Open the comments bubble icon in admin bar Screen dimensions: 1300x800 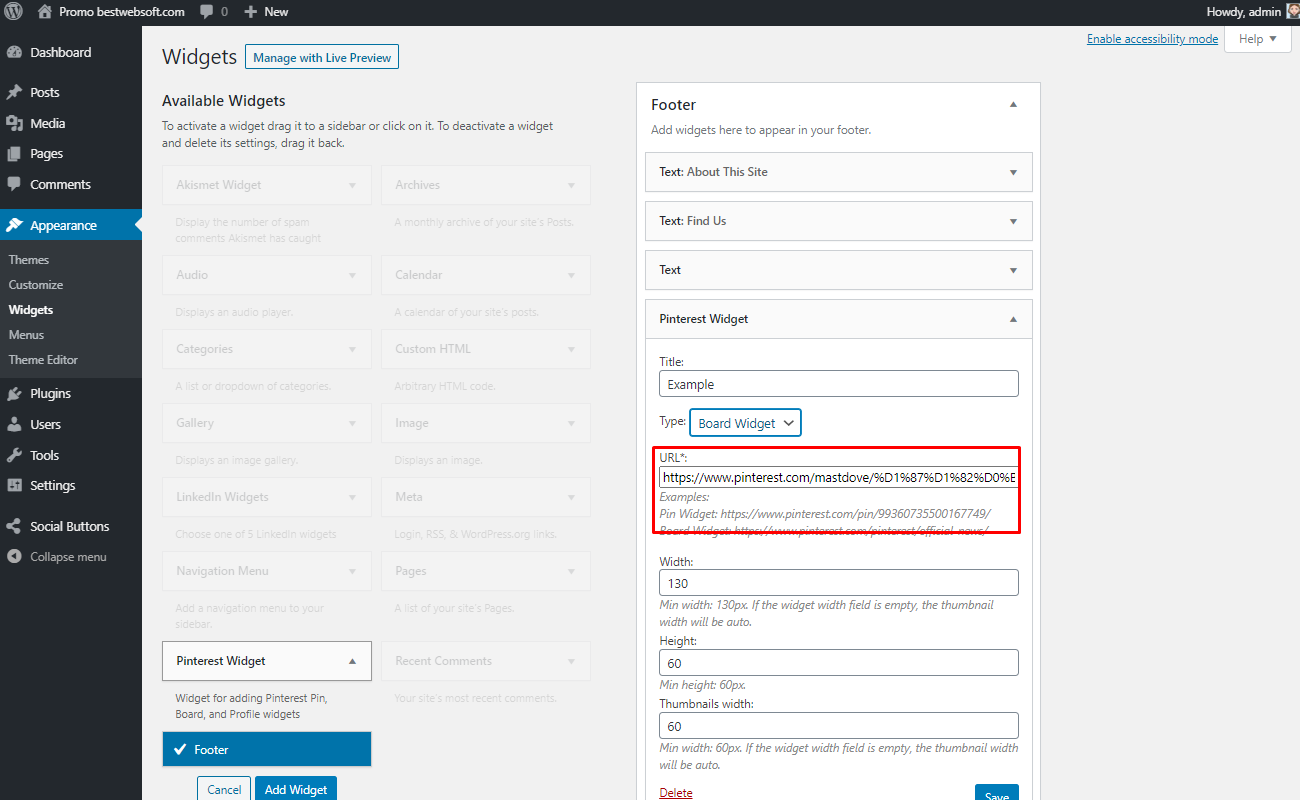pyautogui.click(x=206, y=12)
